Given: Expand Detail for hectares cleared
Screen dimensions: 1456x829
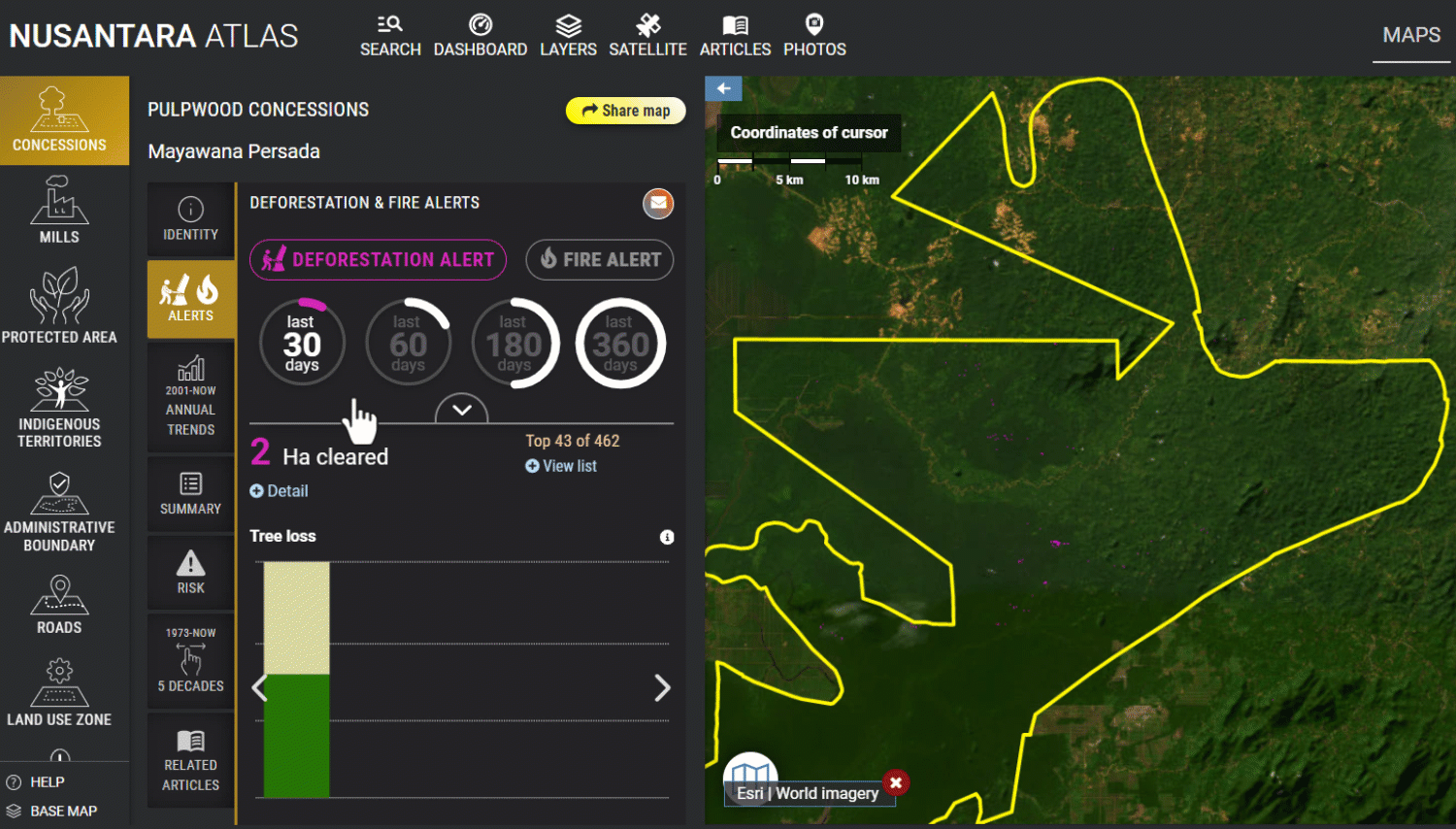Looking at the screenshot, I should pyautogui.click(x=279, y=491).
